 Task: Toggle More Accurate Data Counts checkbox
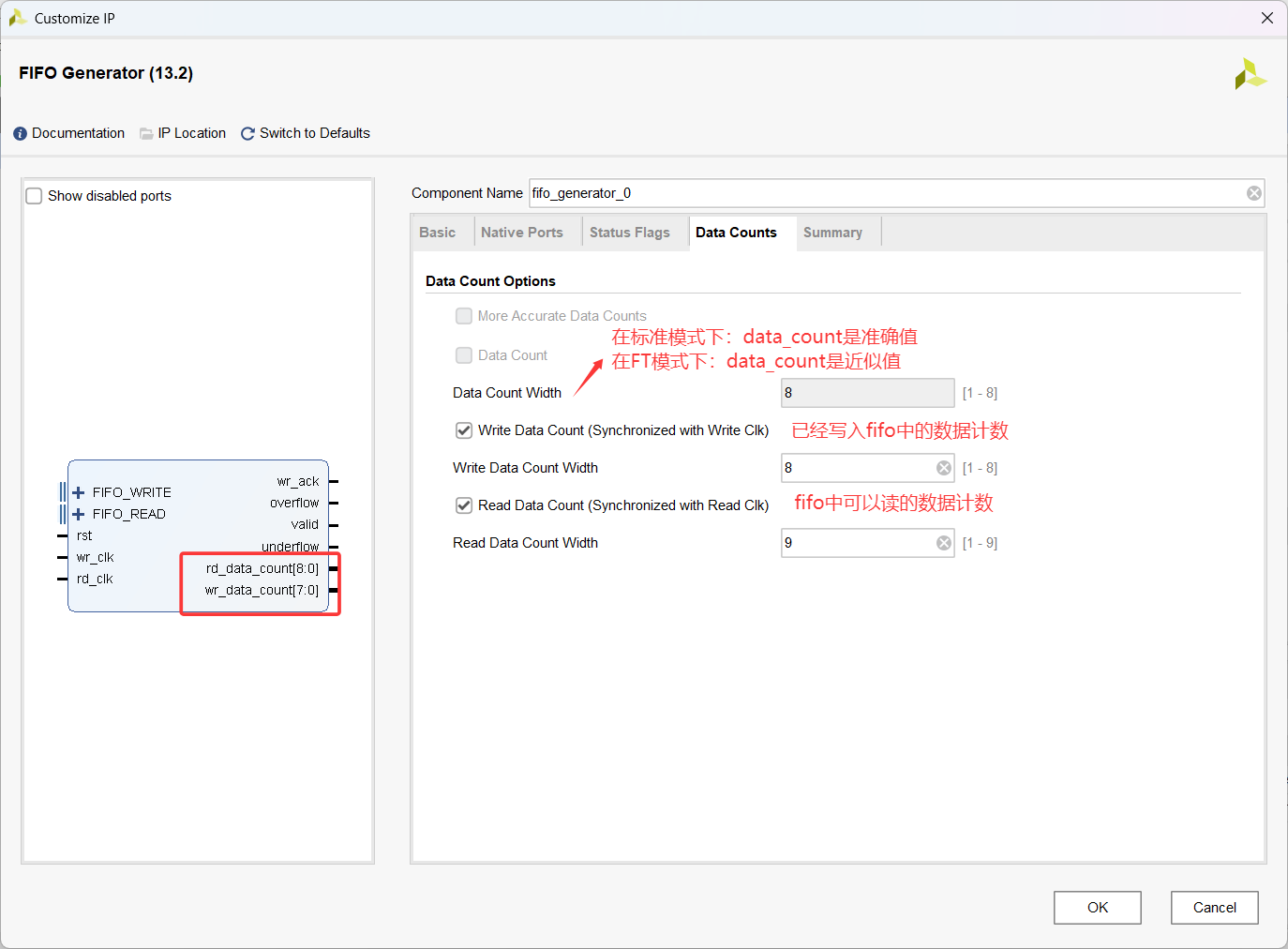pyautogui.click(x=464, y=316)
